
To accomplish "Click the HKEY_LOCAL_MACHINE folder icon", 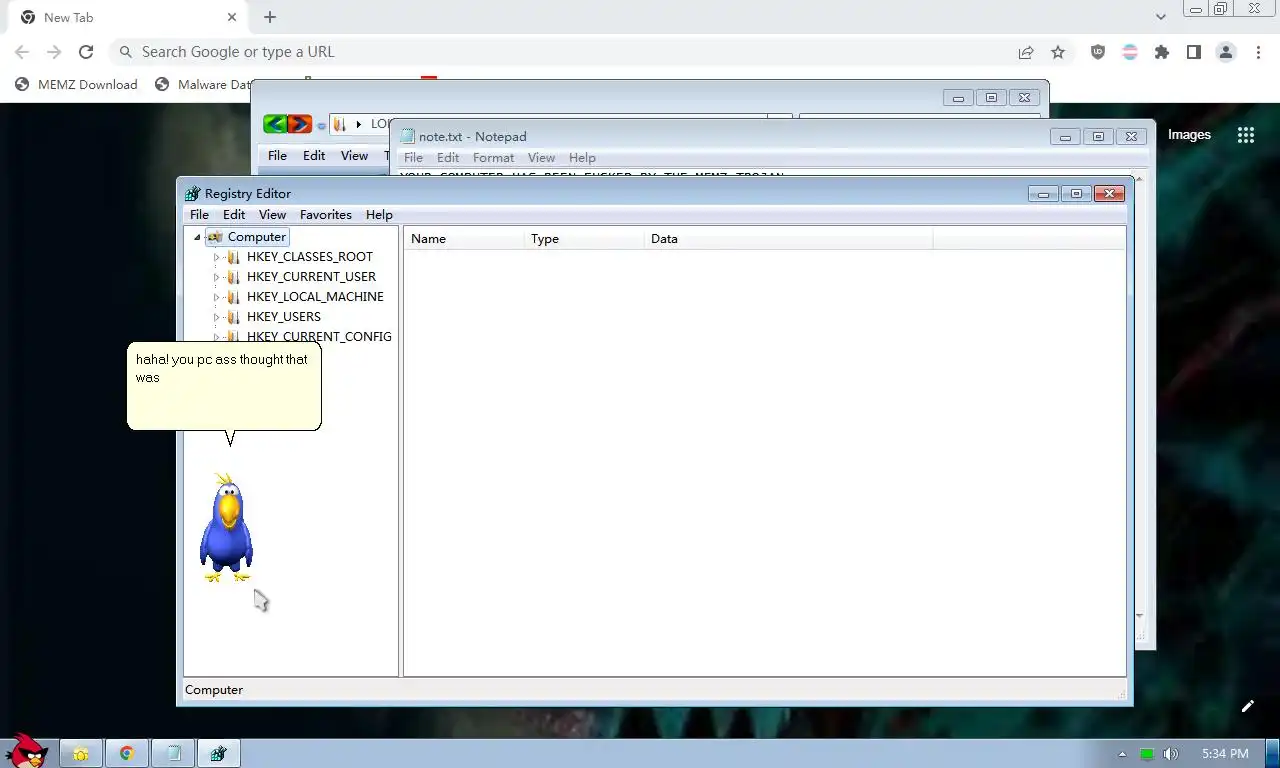I will (233, 297).
